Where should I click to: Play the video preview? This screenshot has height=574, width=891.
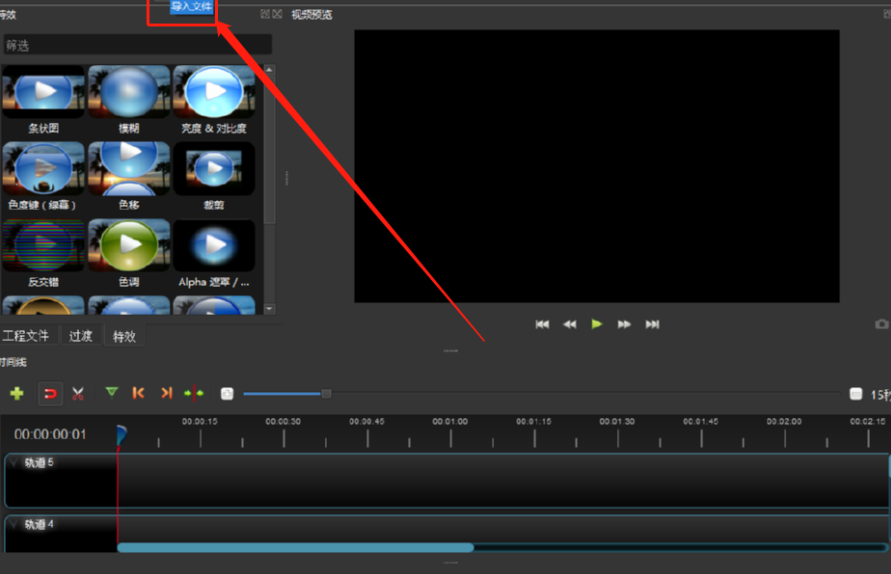597,324
